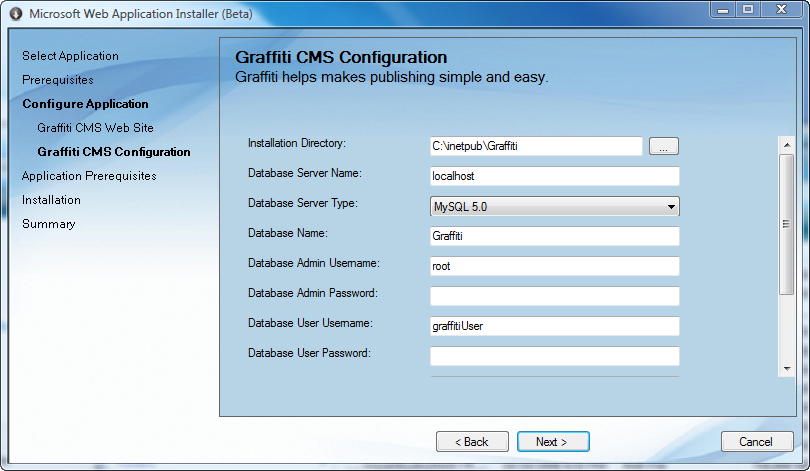Click the Summary step in sidebar
Screen dimensions: 810x471
pyautogui.click(x=49, y=224)
